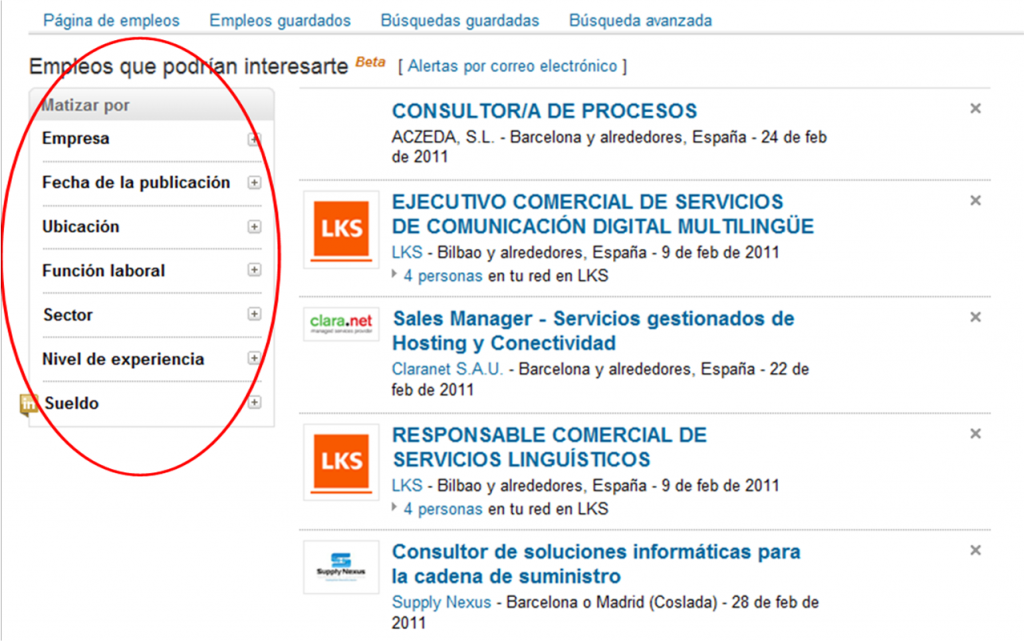Open Consultor de soluciones informáticas job

(596, 564)
